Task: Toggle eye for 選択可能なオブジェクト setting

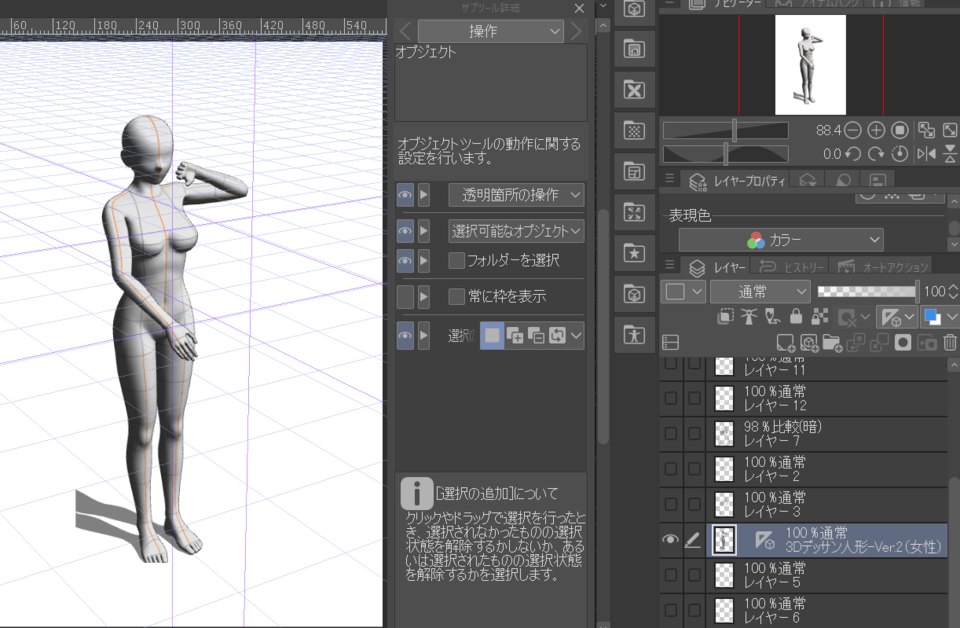Action: click(405, 231)
